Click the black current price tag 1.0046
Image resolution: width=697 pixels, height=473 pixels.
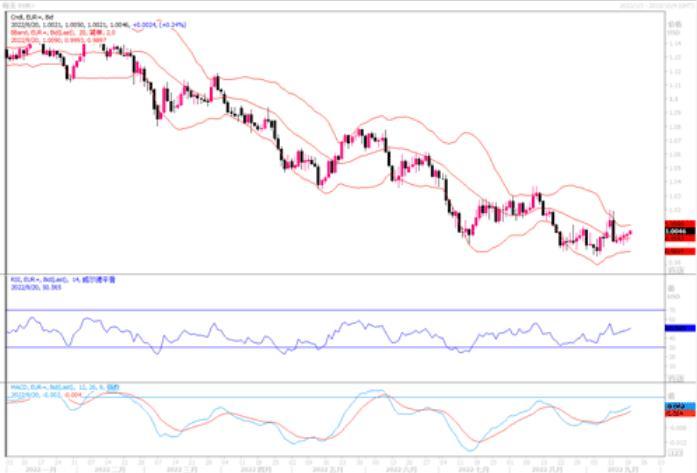(x=680, y=232)
